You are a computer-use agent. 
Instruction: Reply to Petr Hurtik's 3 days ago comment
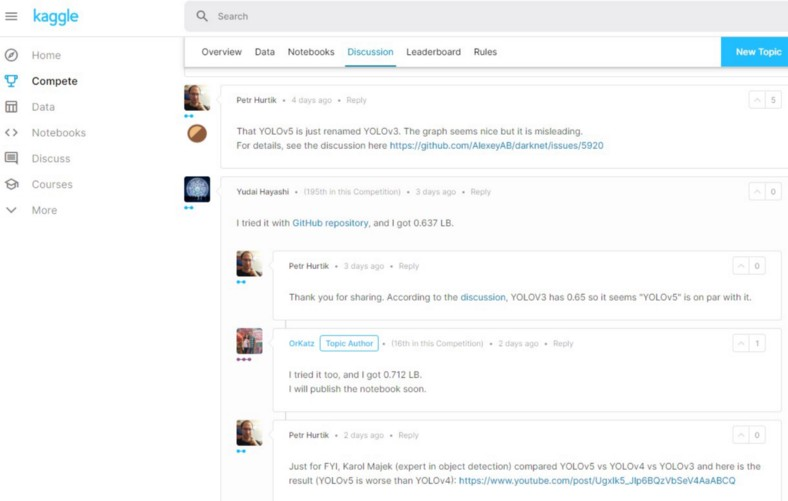pyautogui.click(x=409, y=266)
